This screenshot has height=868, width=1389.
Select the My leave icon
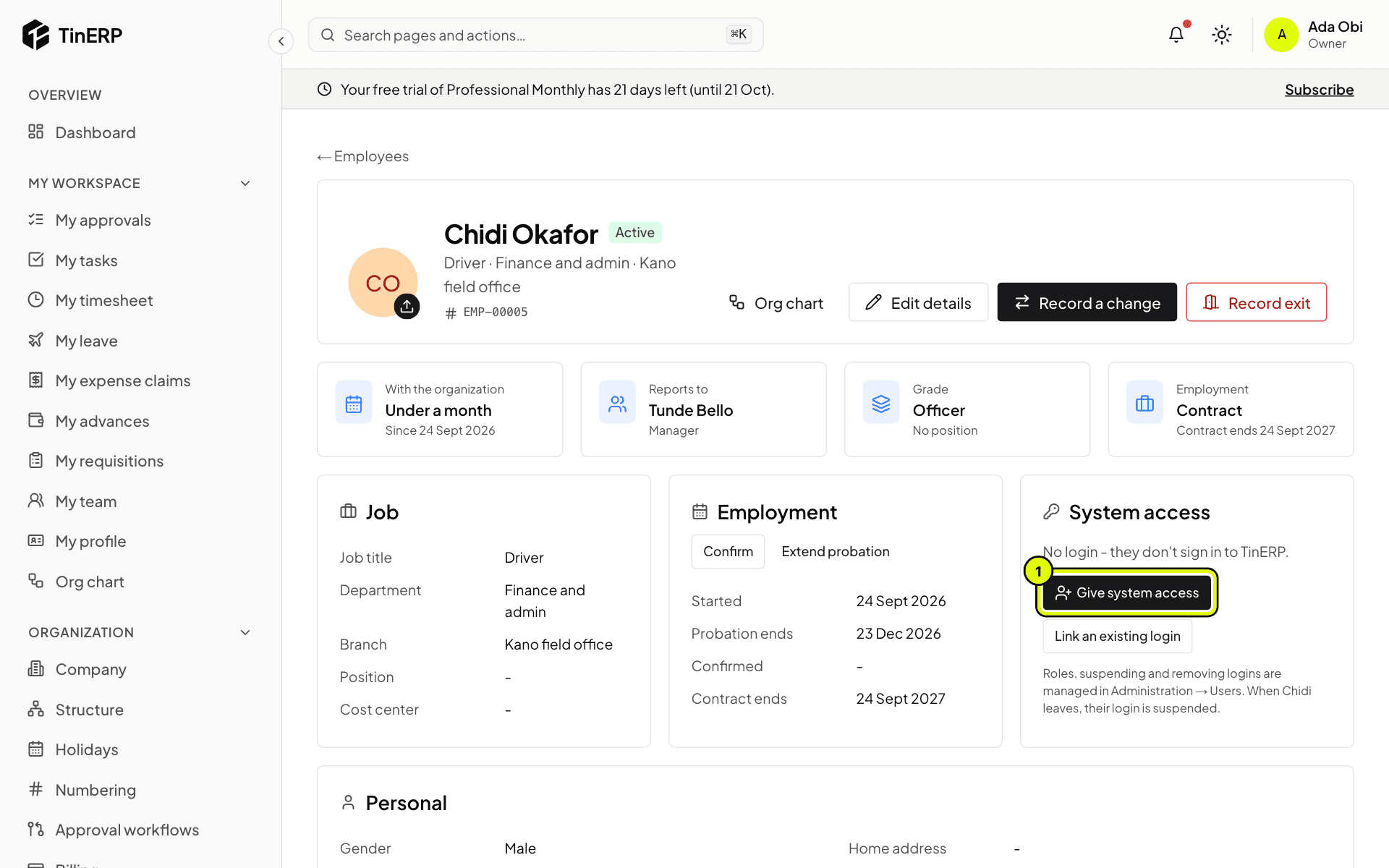[x=35, y=340]
